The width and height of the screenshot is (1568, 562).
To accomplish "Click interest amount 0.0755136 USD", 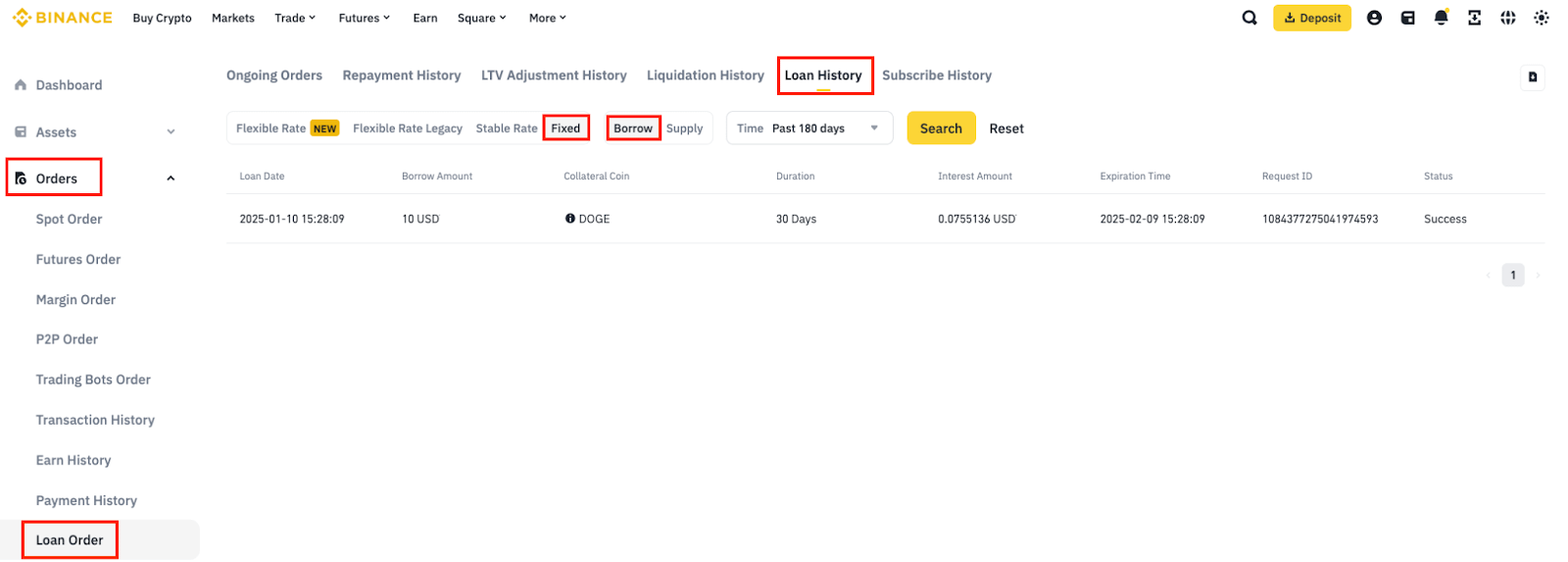I will [x=977, y=219].
